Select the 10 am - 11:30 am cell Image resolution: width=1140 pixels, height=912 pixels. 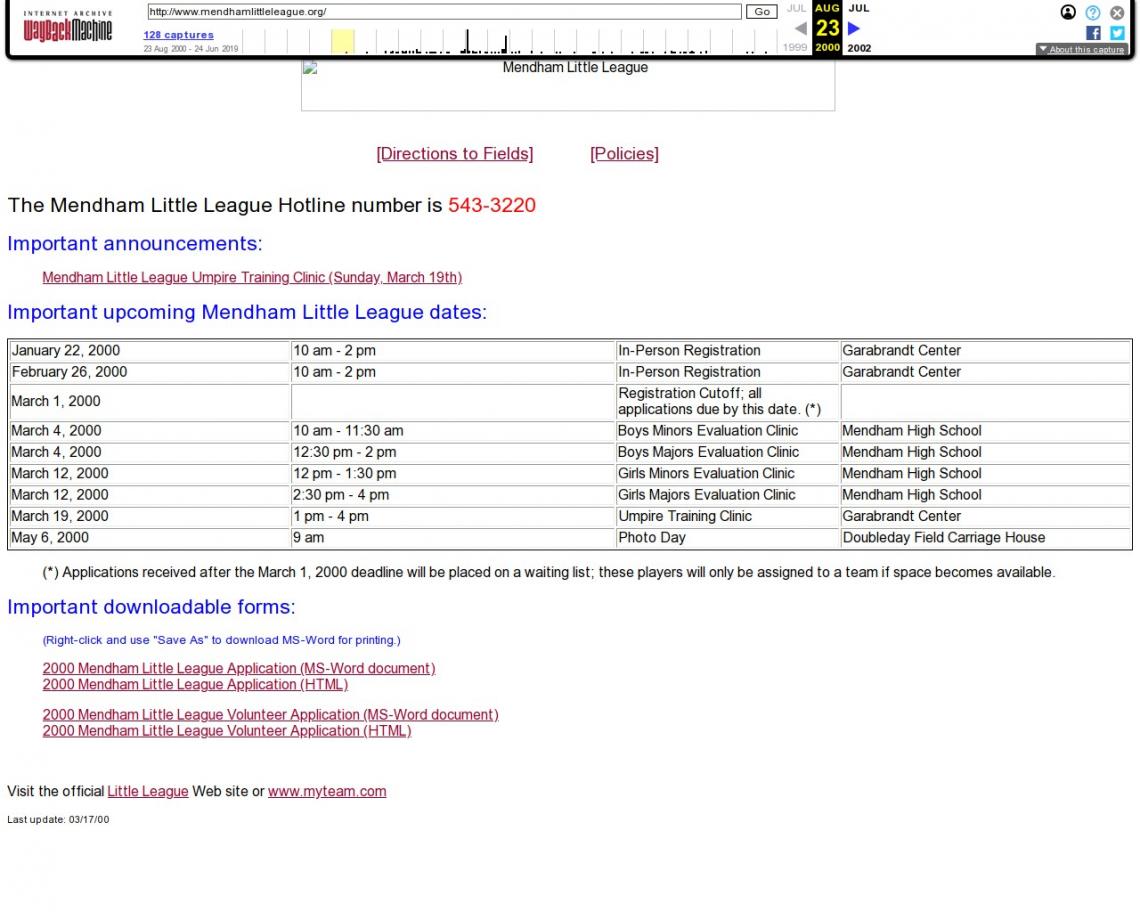point(453,431)
